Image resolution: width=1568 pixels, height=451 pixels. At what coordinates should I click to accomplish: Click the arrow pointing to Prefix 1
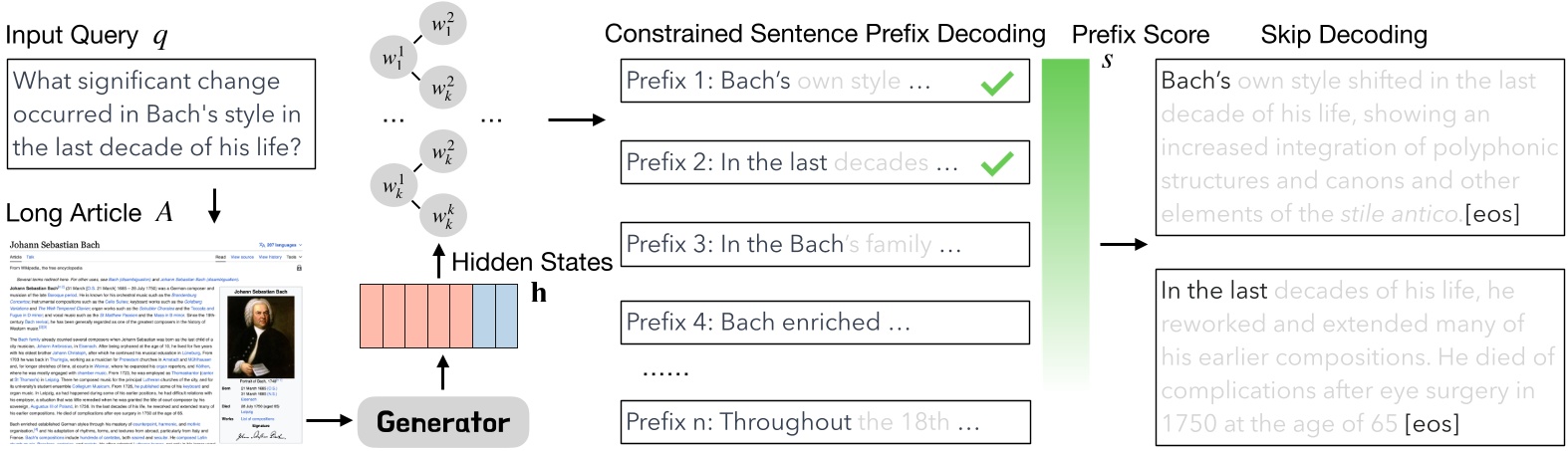coord(577,120)
